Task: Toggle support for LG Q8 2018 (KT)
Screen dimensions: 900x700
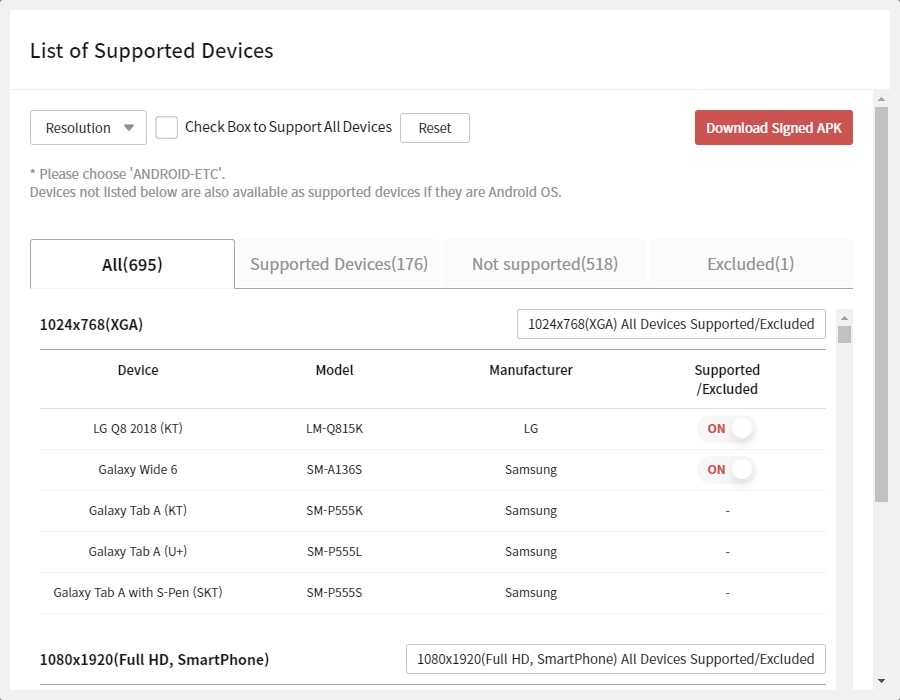Action: click(727, 429)
